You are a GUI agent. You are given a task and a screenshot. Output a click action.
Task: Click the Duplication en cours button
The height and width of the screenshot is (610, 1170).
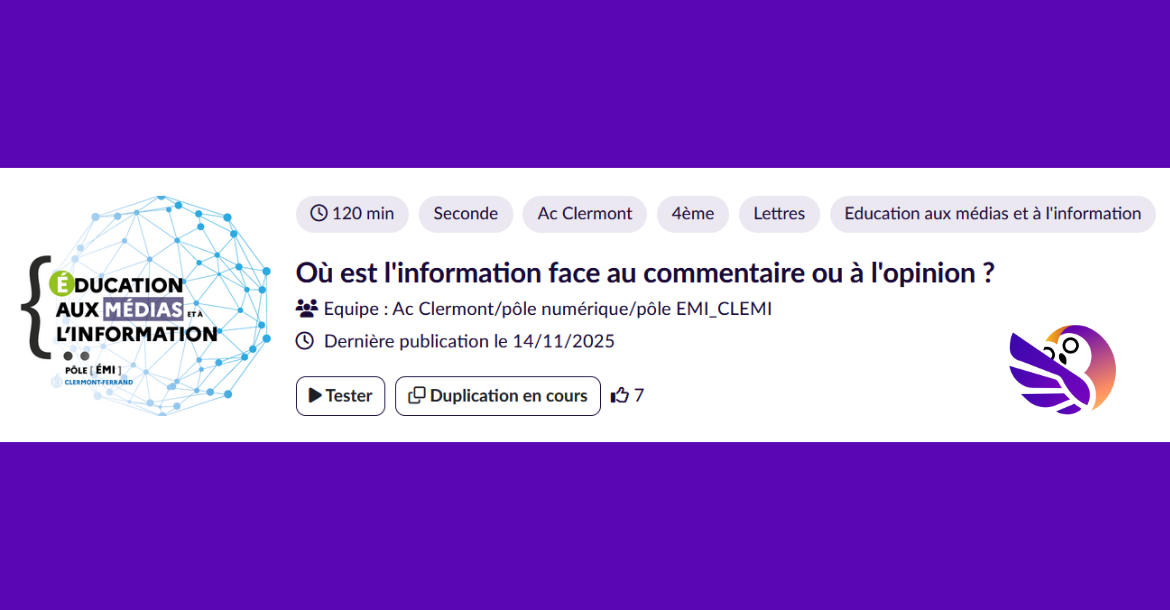click(x=497, y=395)
